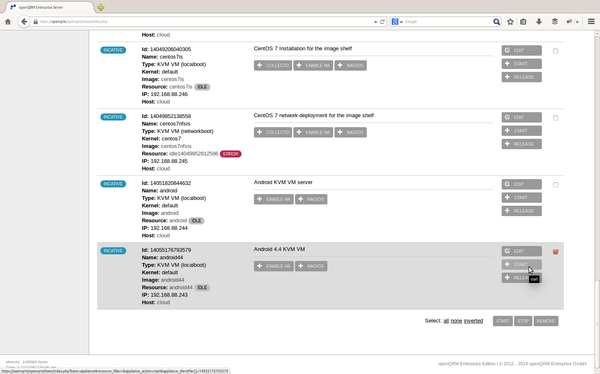Enable HA for android appliance
The image size is (600, 374).
274,199
